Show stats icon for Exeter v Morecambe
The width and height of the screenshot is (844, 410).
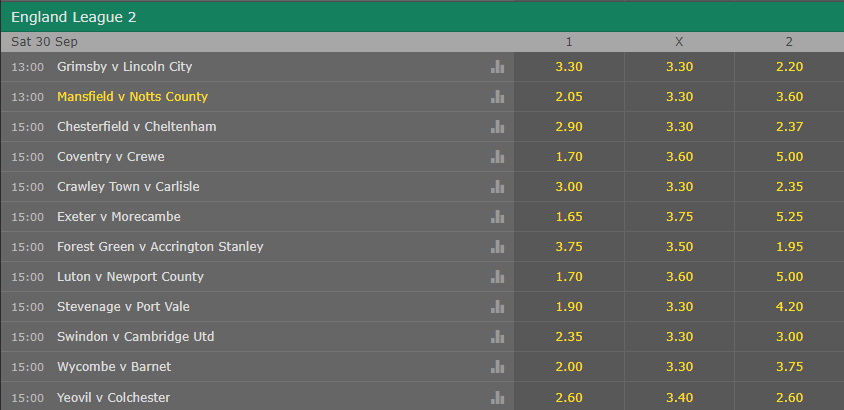(497, 217)
